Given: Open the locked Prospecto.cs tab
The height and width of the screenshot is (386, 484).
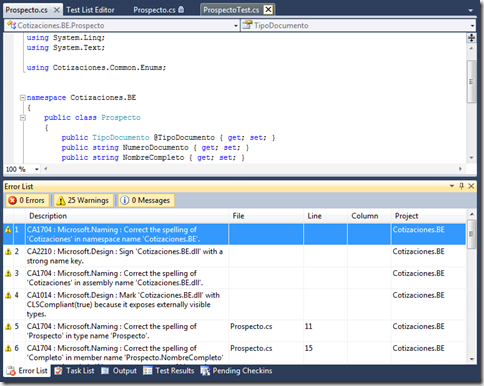Looking at the screenshot, I should click(x=159, y=10).
